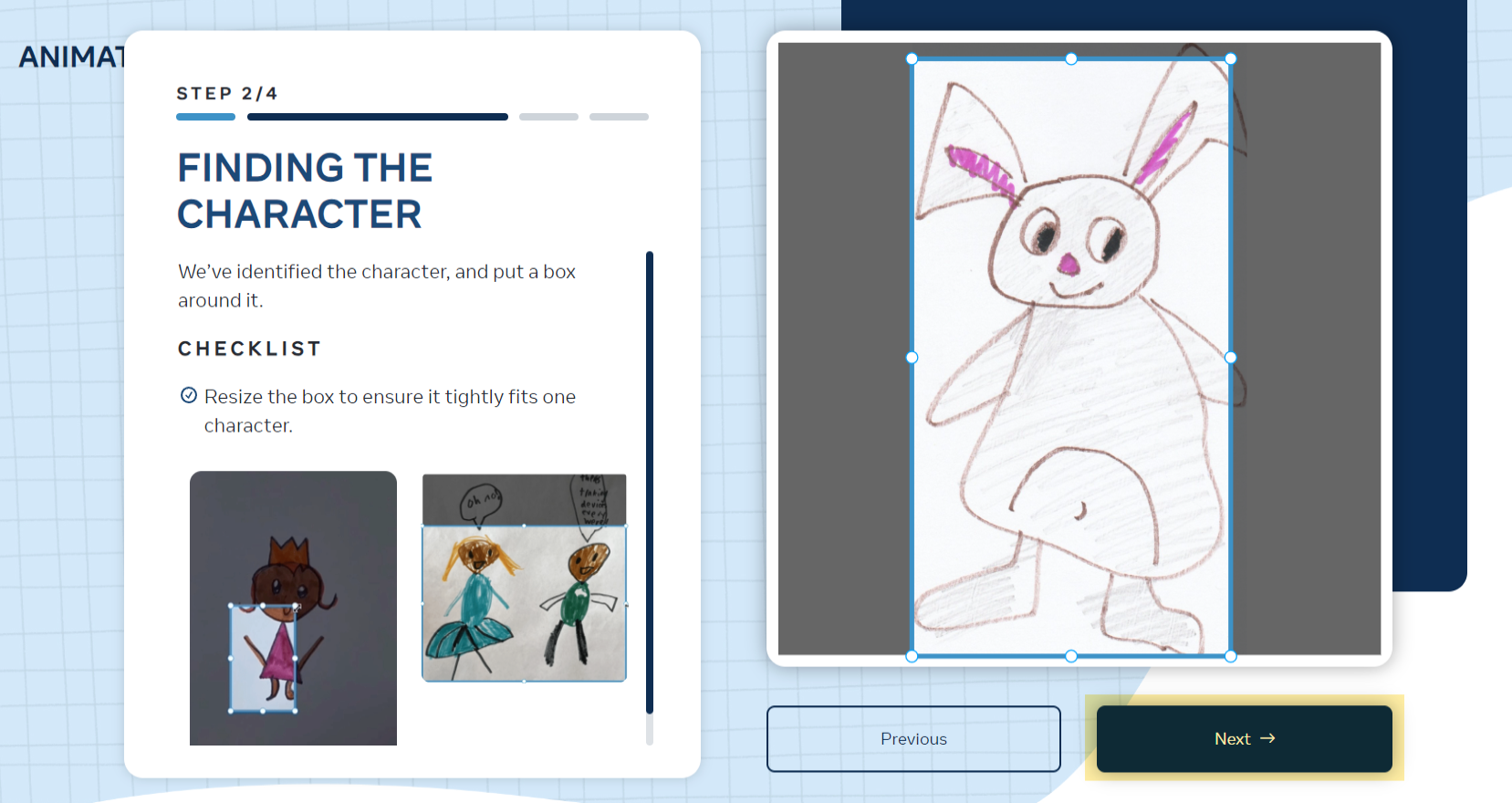Screen dimensions: 1512x803
Task: Click the second step progress segment
Action: 378,117
